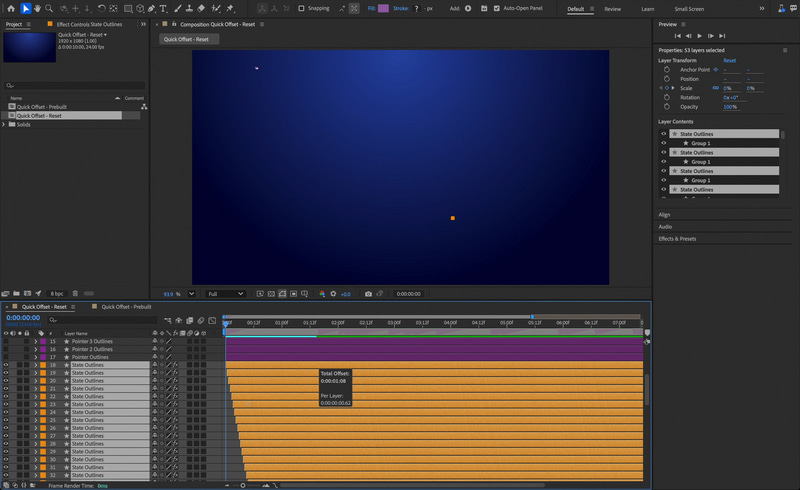Switch to the Review workspace
The height and width of the screenshot is (490, 800).
click(612, 8)
